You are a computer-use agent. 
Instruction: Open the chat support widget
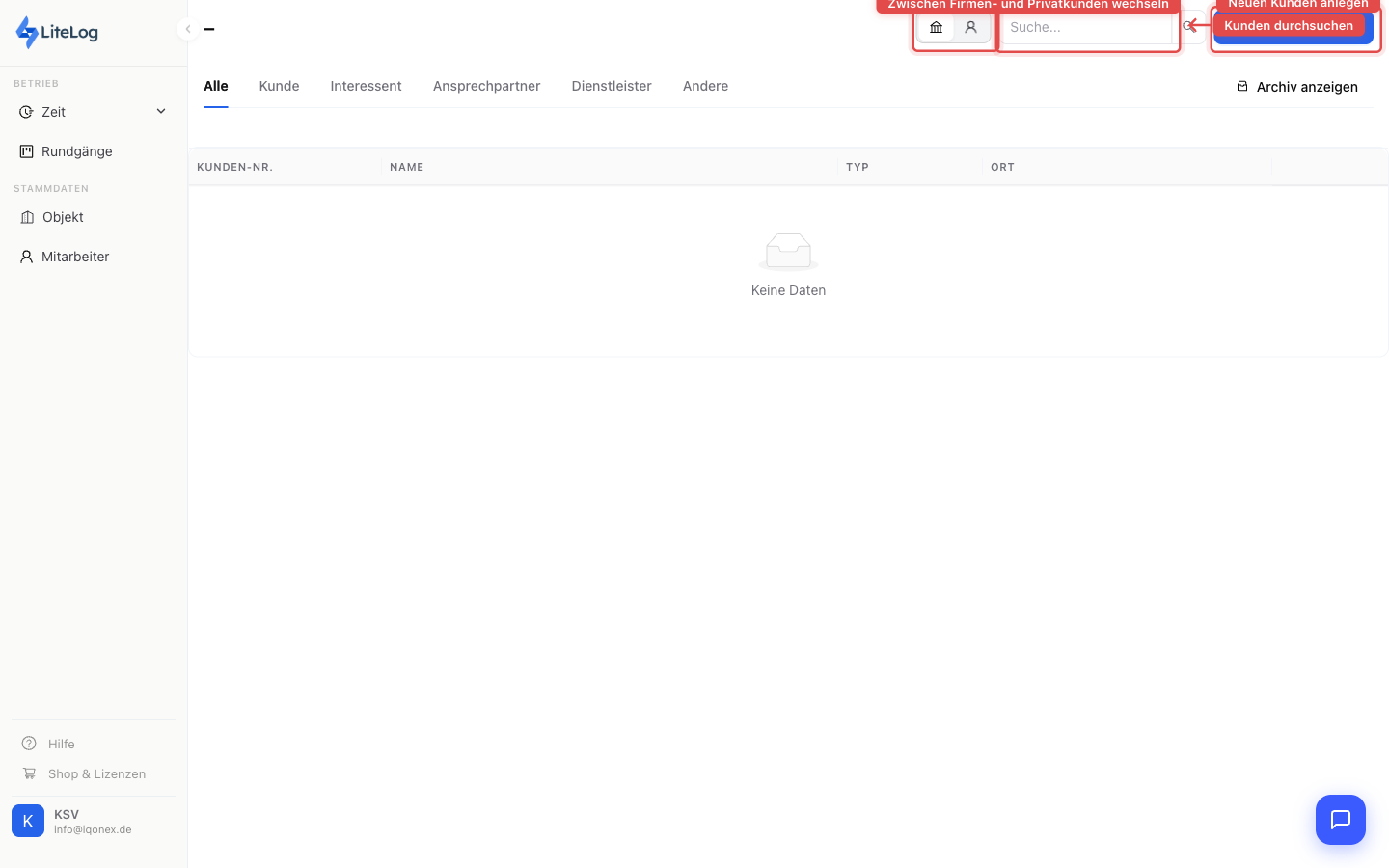click(x=1340, y=820)
